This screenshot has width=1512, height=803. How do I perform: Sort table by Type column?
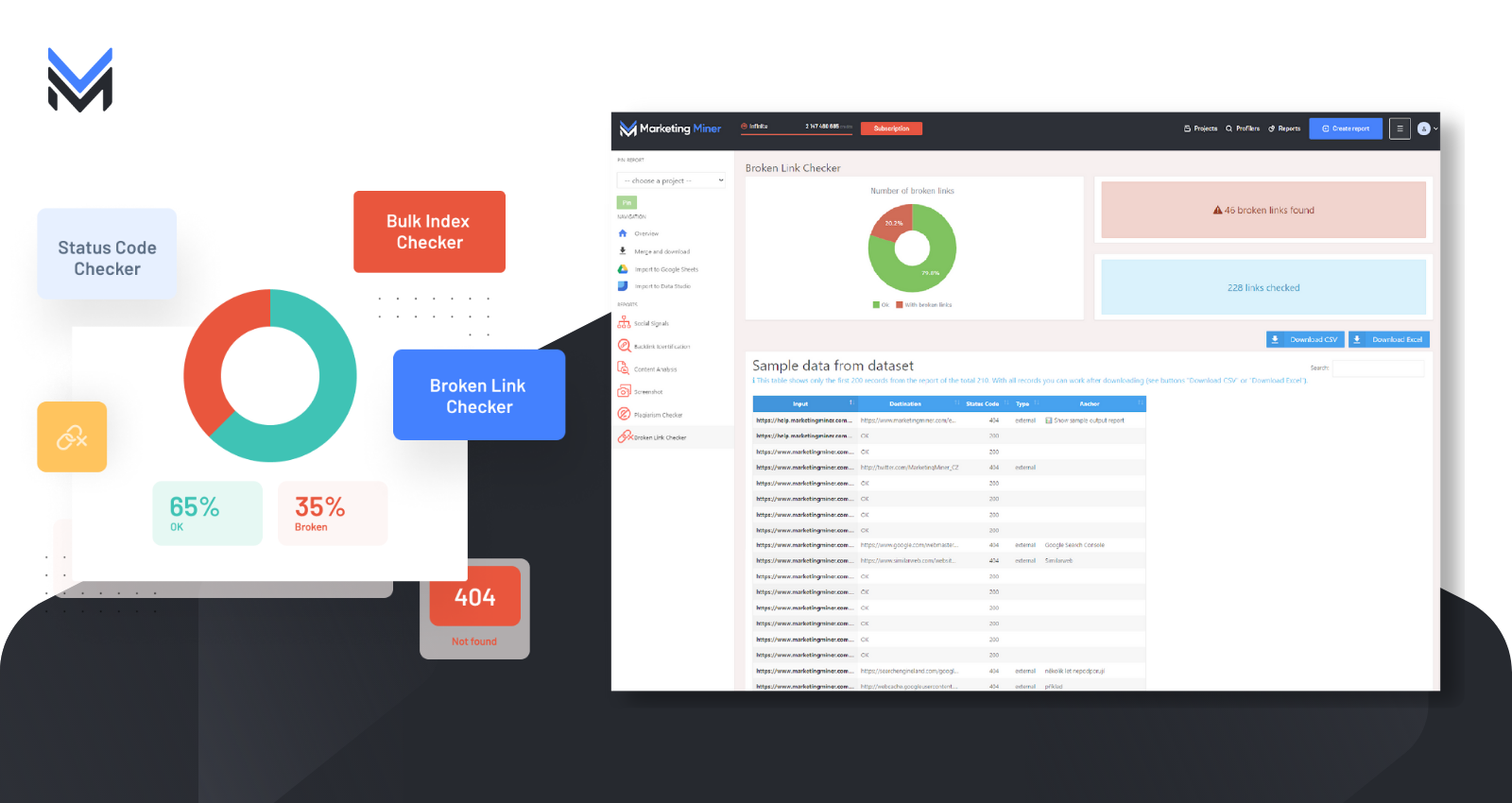click(x=1026, y=403)
